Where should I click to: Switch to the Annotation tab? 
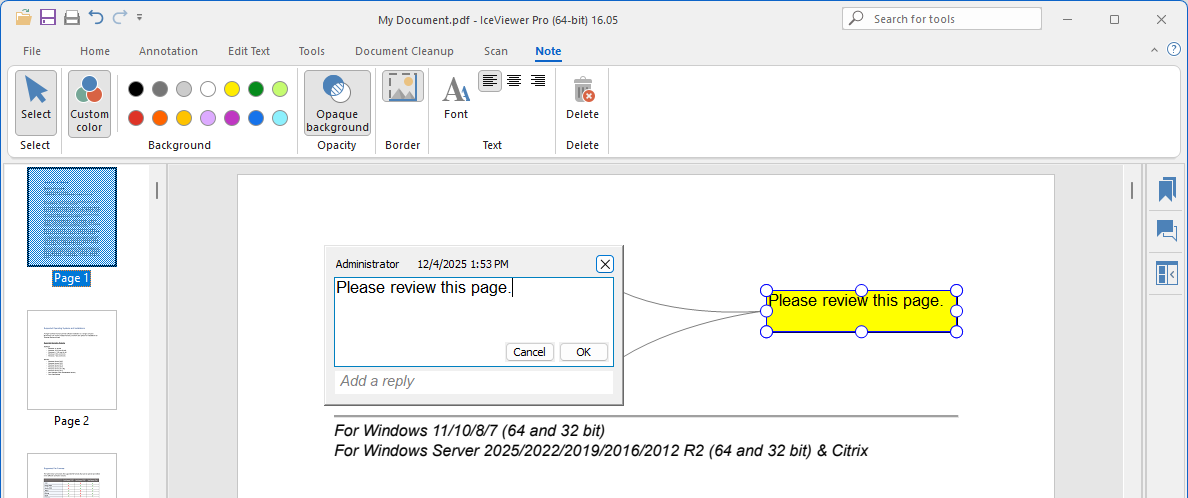click(168, 52)
